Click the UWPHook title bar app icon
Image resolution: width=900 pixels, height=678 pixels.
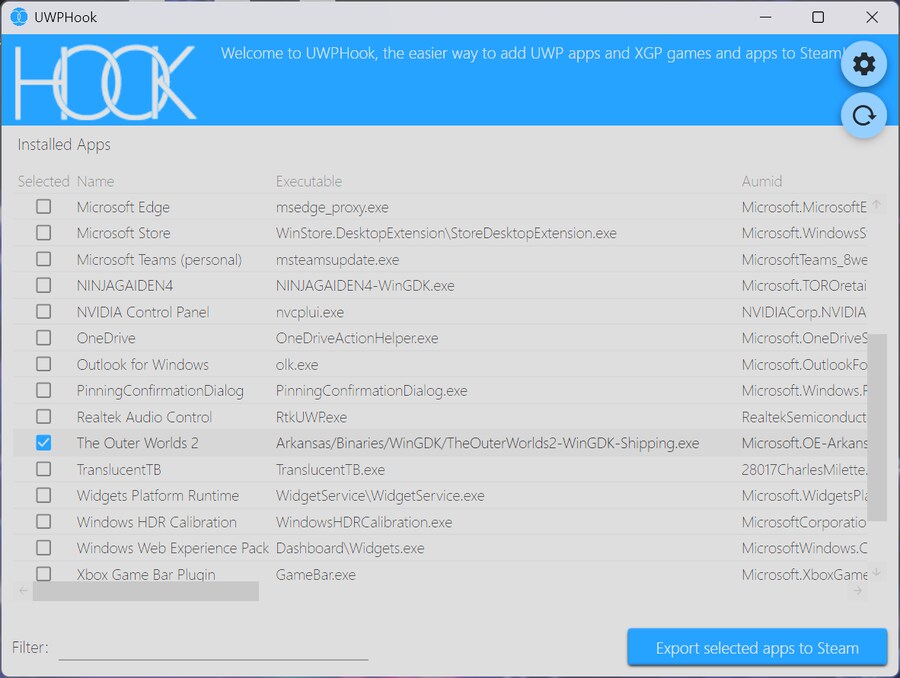(19, 17)
